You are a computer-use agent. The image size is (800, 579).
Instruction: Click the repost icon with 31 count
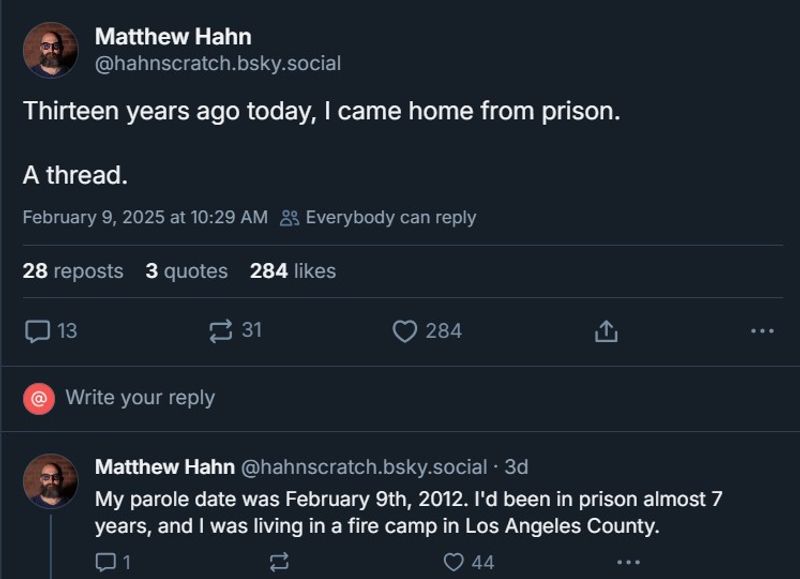221,330
